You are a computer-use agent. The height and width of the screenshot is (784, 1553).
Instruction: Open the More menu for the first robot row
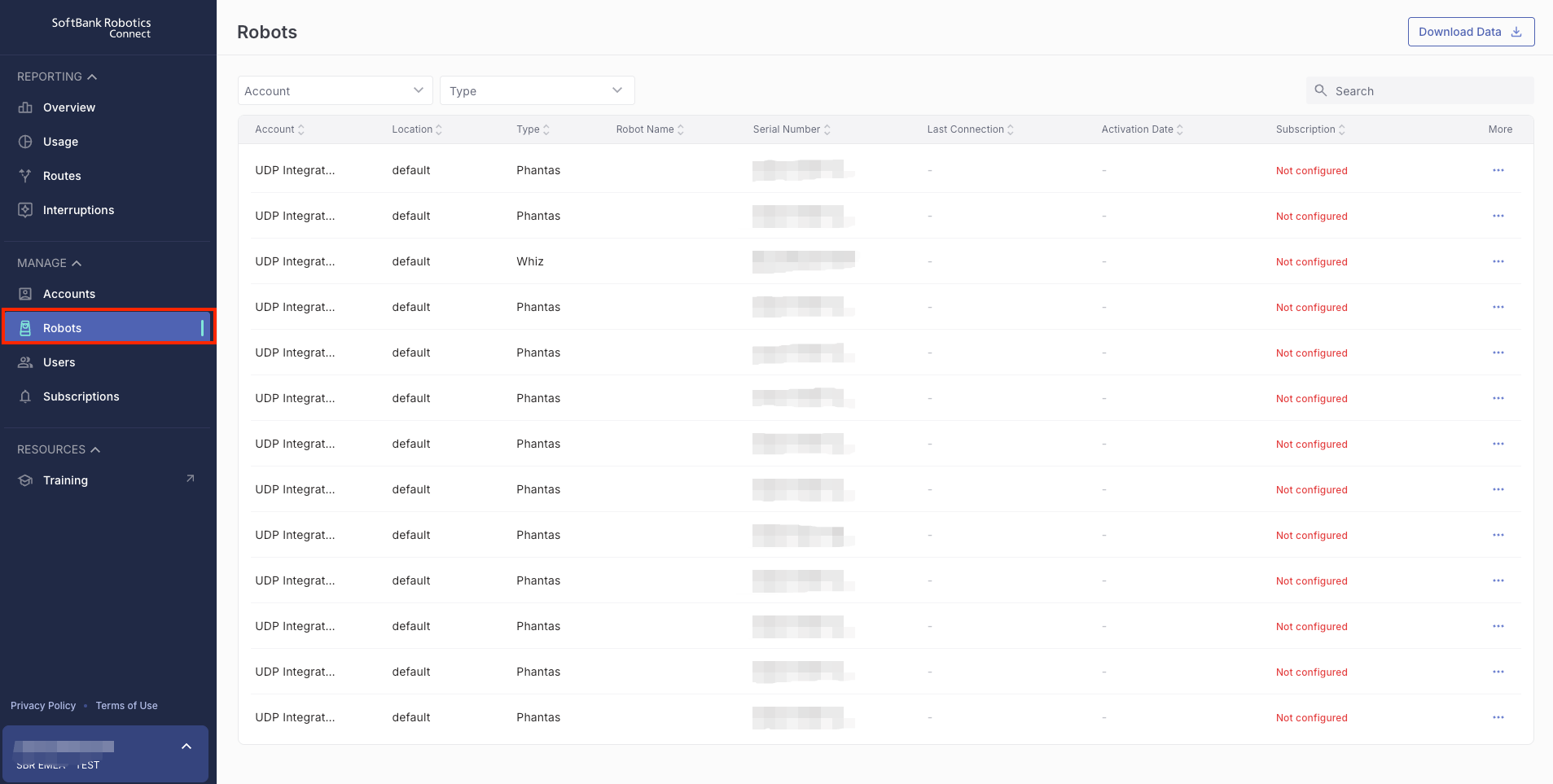coord(1498,170)
